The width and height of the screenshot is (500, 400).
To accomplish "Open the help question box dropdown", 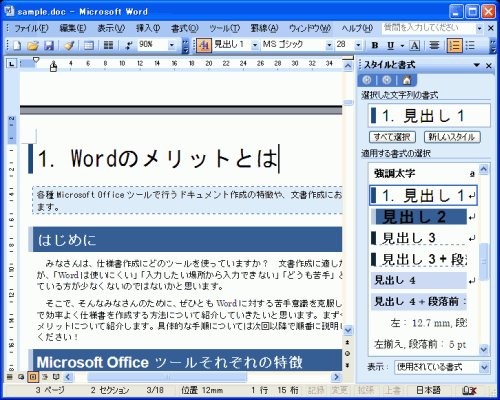I will (479, 29).
